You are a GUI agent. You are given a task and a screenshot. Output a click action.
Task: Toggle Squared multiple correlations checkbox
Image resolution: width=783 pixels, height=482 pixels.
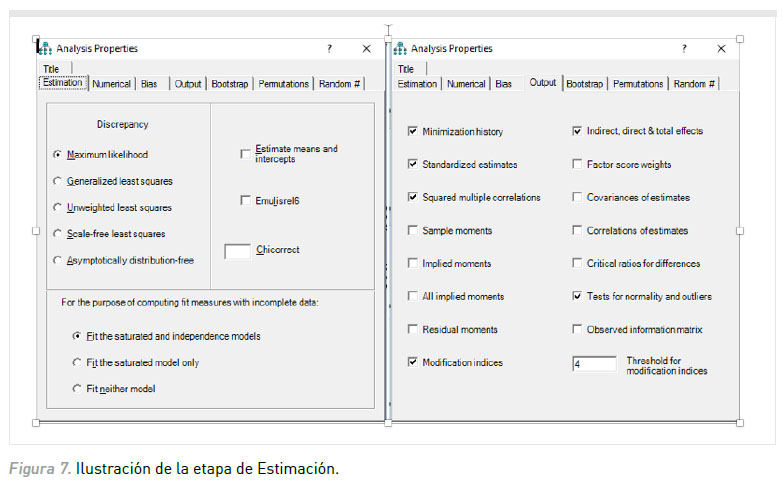(x=412, y=197)
